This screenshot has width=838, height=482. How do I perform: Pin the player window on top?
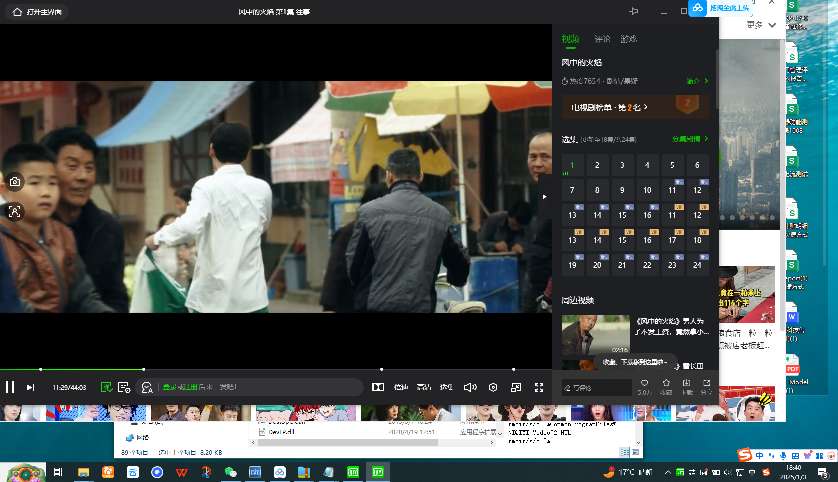click(x=634, y=11)
